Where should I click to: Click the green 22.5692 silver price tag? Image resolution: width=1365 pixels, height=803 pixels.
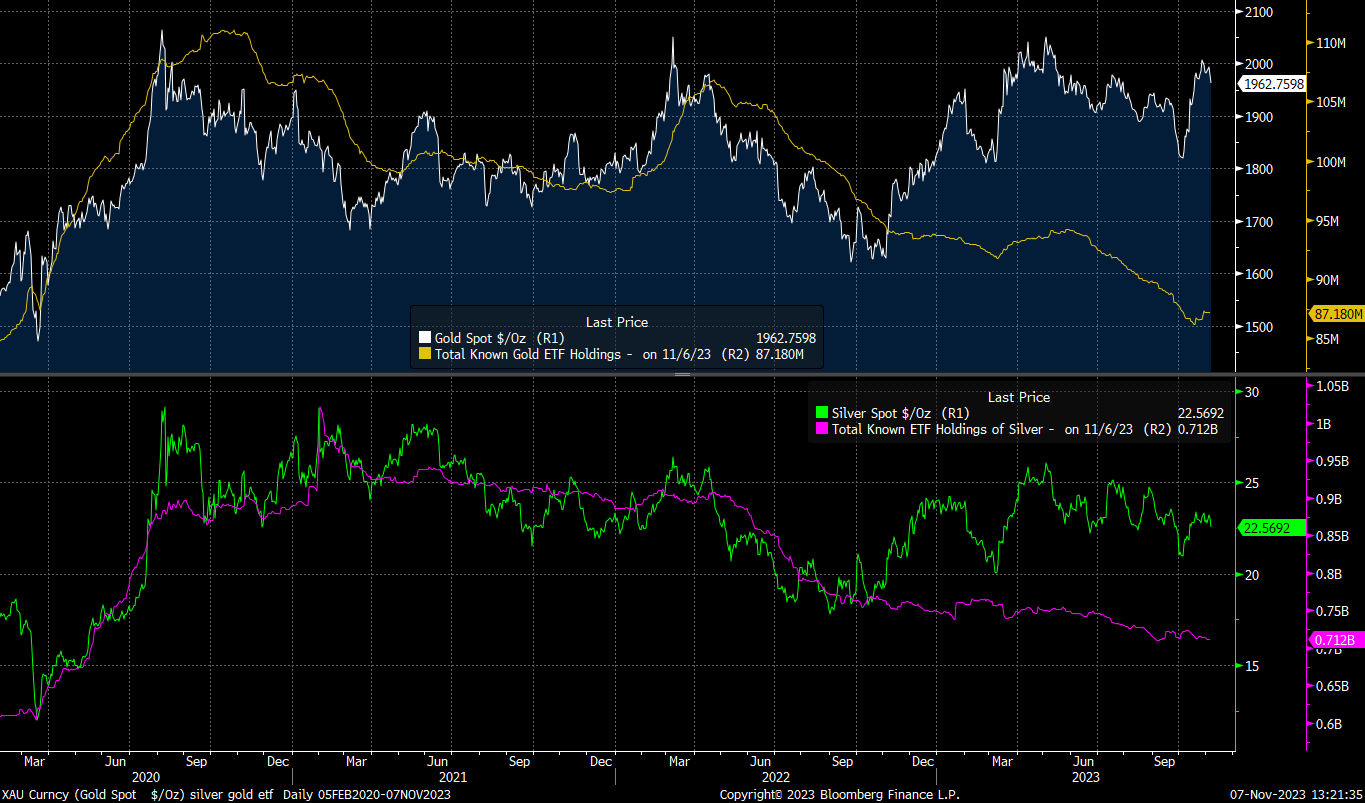tap(1272, 528)
